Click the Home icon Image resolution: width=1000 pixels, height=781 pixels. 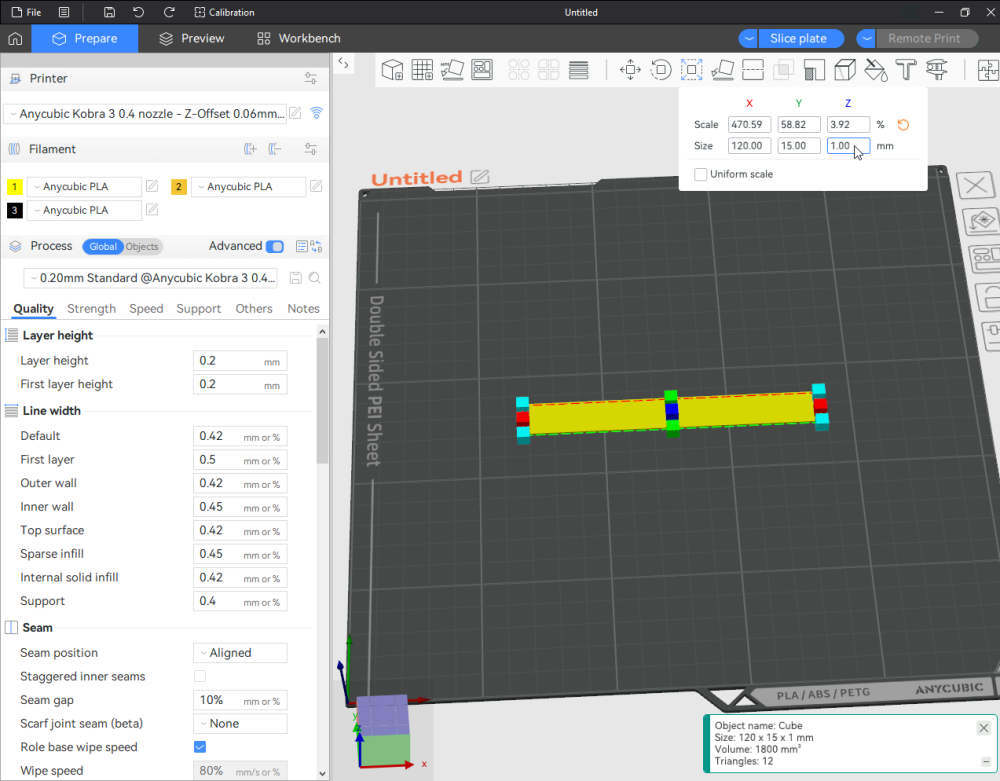[15, 38]
